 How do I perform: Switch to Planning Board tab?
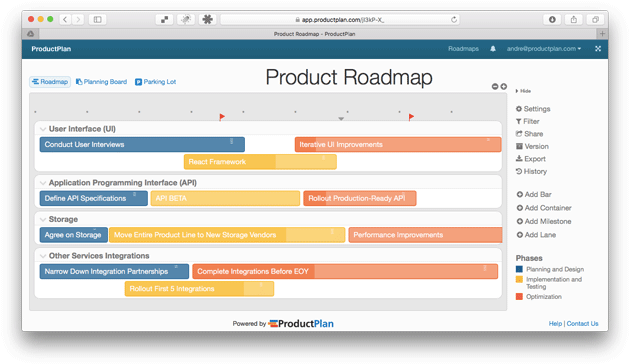[101, 82]
